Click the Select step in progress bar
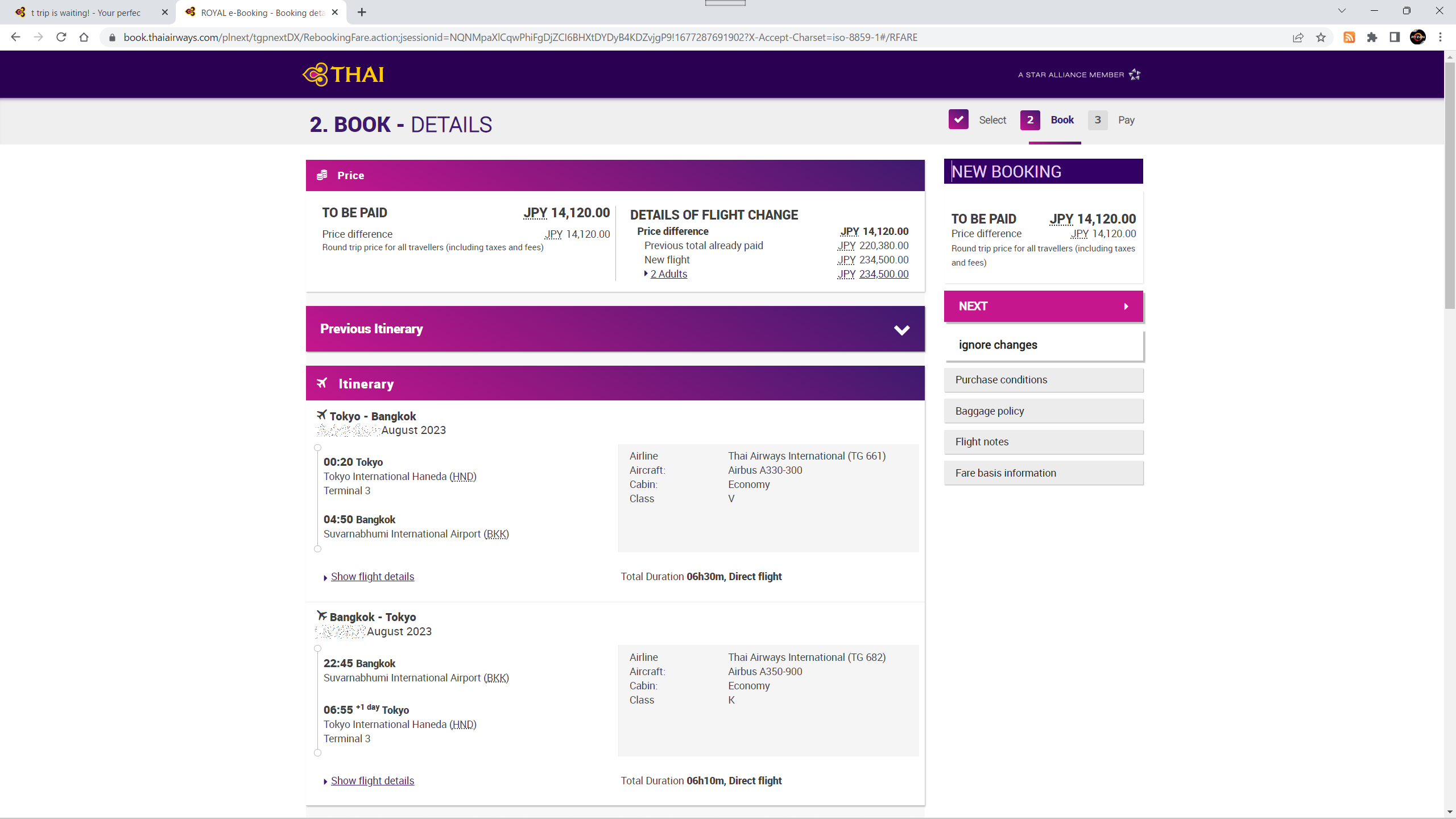 (992, 120)
